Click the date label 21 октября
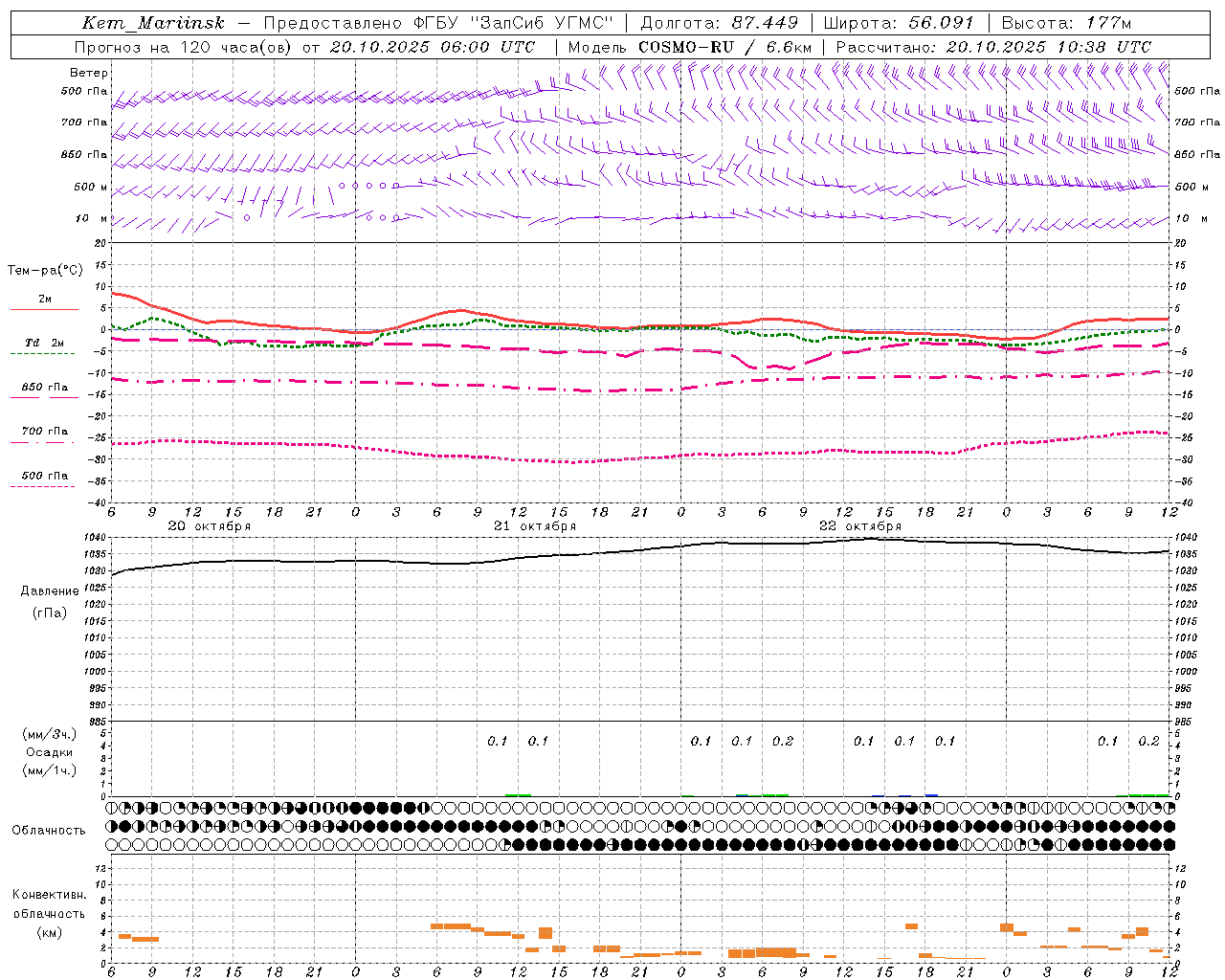The image size is (1225, 980). (535, 526)
